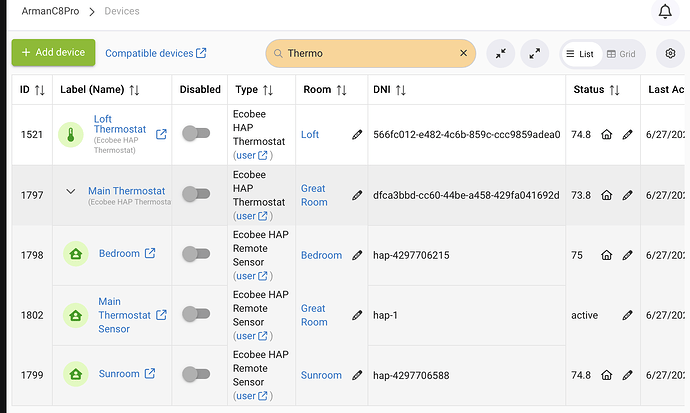The image size is (690, 413).
Task: Open the Bedroom device label link
Action: tap(119, 253)
